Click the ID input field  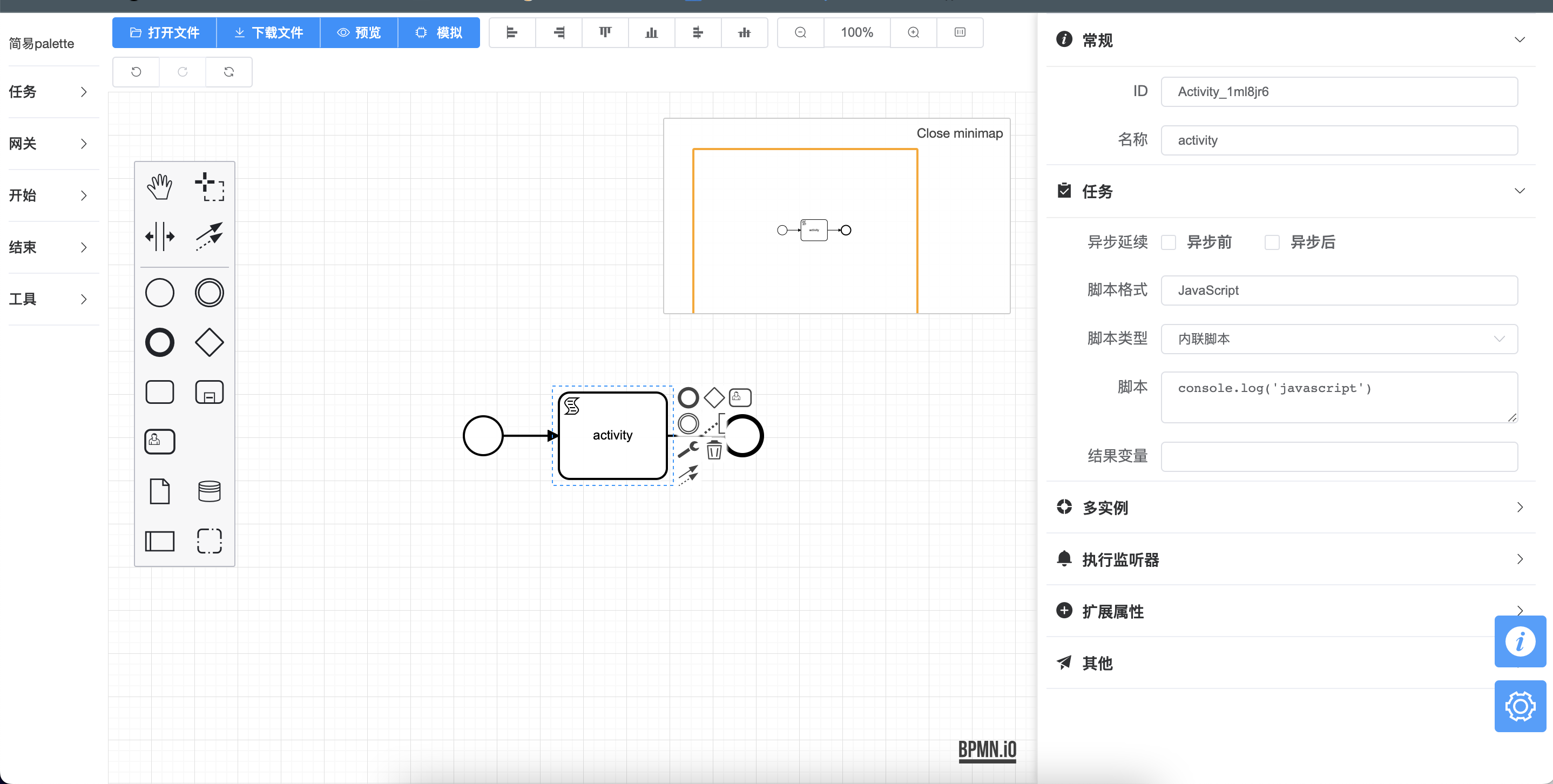coord(1339,92)
